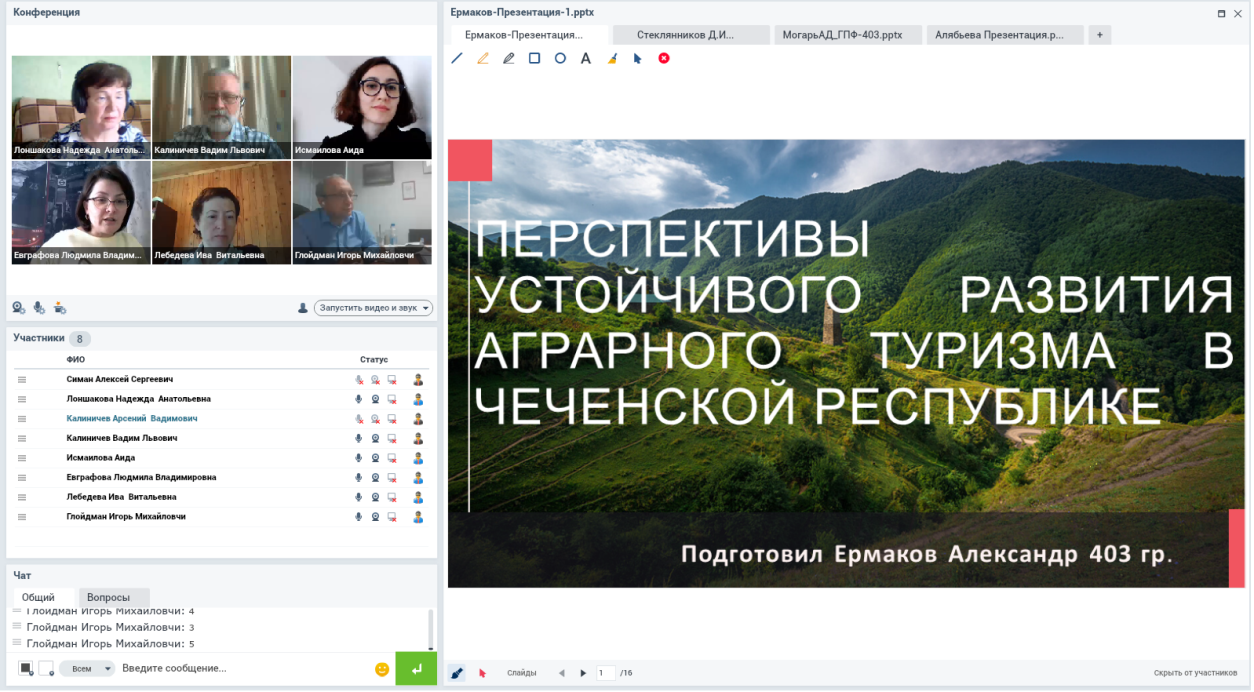The width and height of the screenshot is (1254, 692).
Task: Select the rectangle shape tool
Action: click(534, 58)
